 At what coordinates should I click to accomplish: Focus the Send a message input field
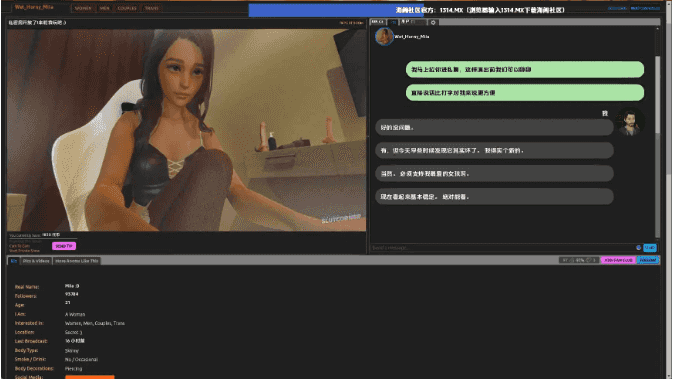tap(502, 248)
